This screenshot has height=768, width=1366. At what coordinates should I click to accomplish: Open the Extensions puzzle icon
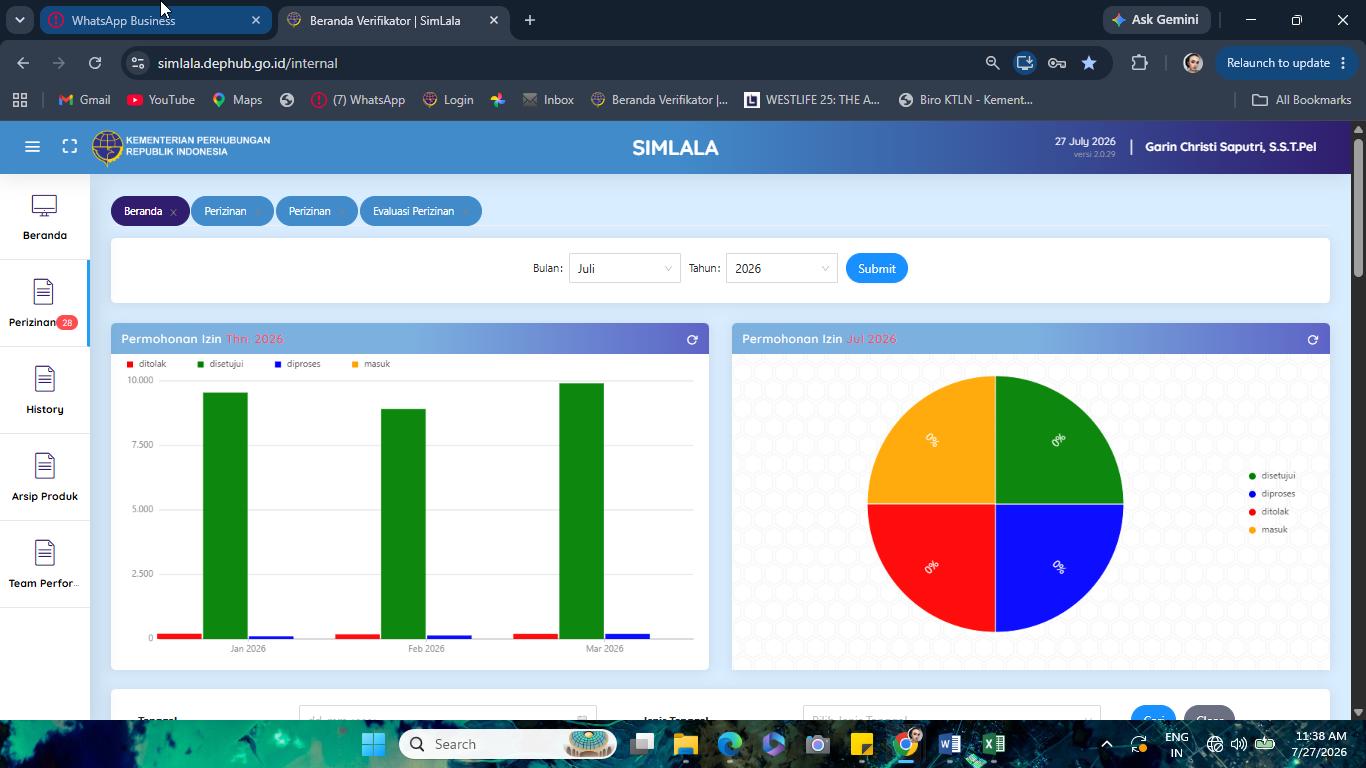(x=1139, y=63)
